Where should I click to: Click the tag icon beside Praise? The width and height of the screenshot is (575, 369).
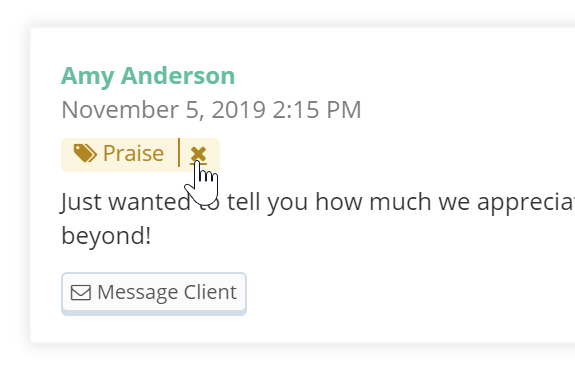click(x=85, y=153)
